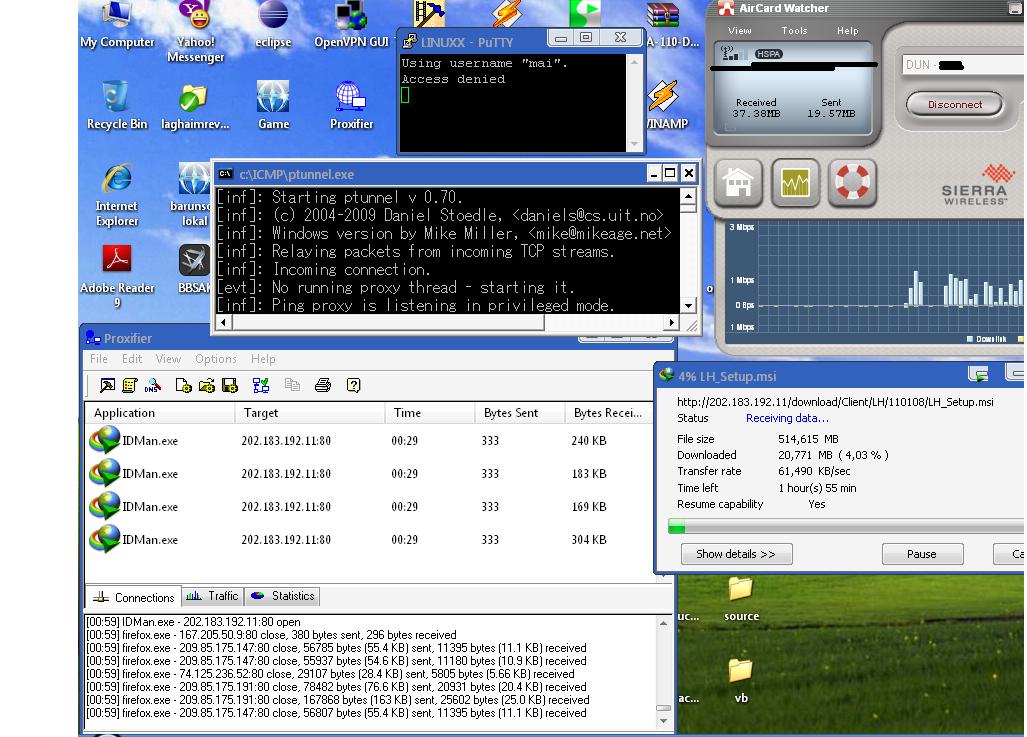This screenshot has width=1027, height=737.
Task: Open Tools menu in AirCard Watcher
Action: click(x=794, y=31)
